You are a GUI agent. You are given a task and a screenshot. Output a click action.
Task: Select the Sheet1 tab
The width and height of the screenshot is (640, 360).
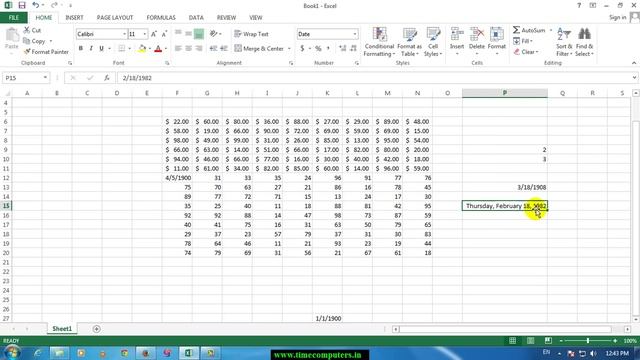[62, 329]
